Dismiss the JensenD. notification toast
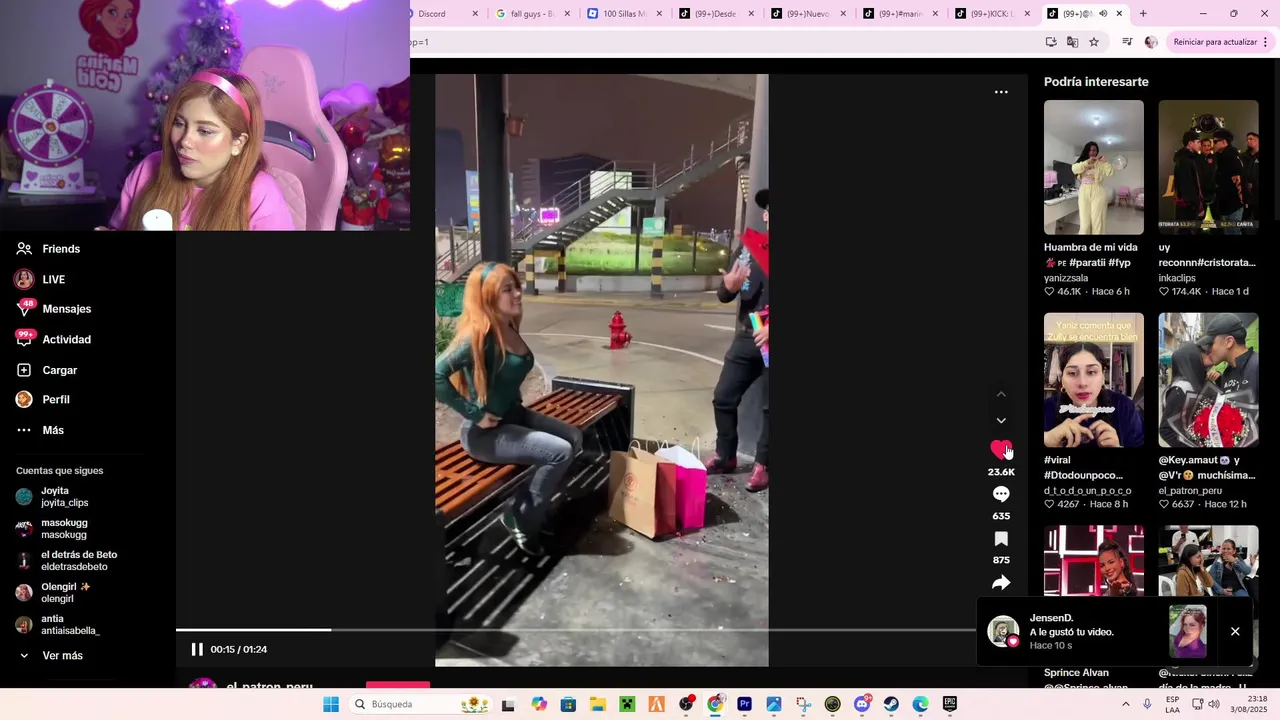Viewport: 1280px width, 720px height. 1235,631
